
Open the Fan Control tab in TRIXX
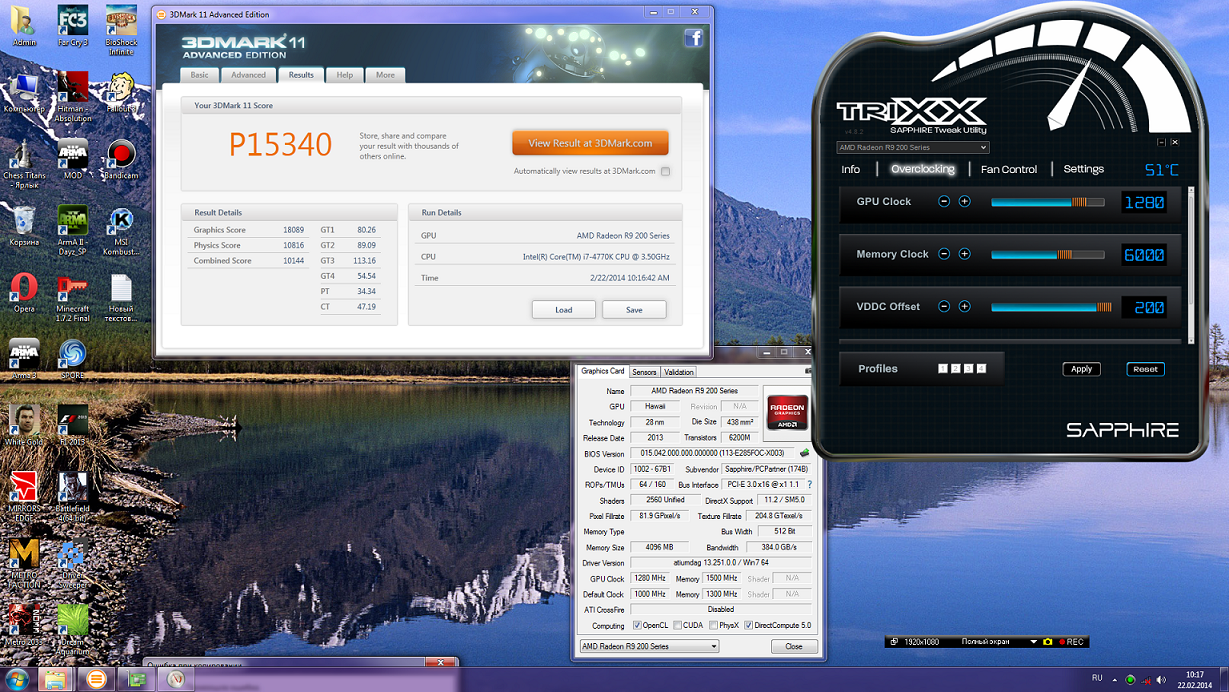(1009, 169)
